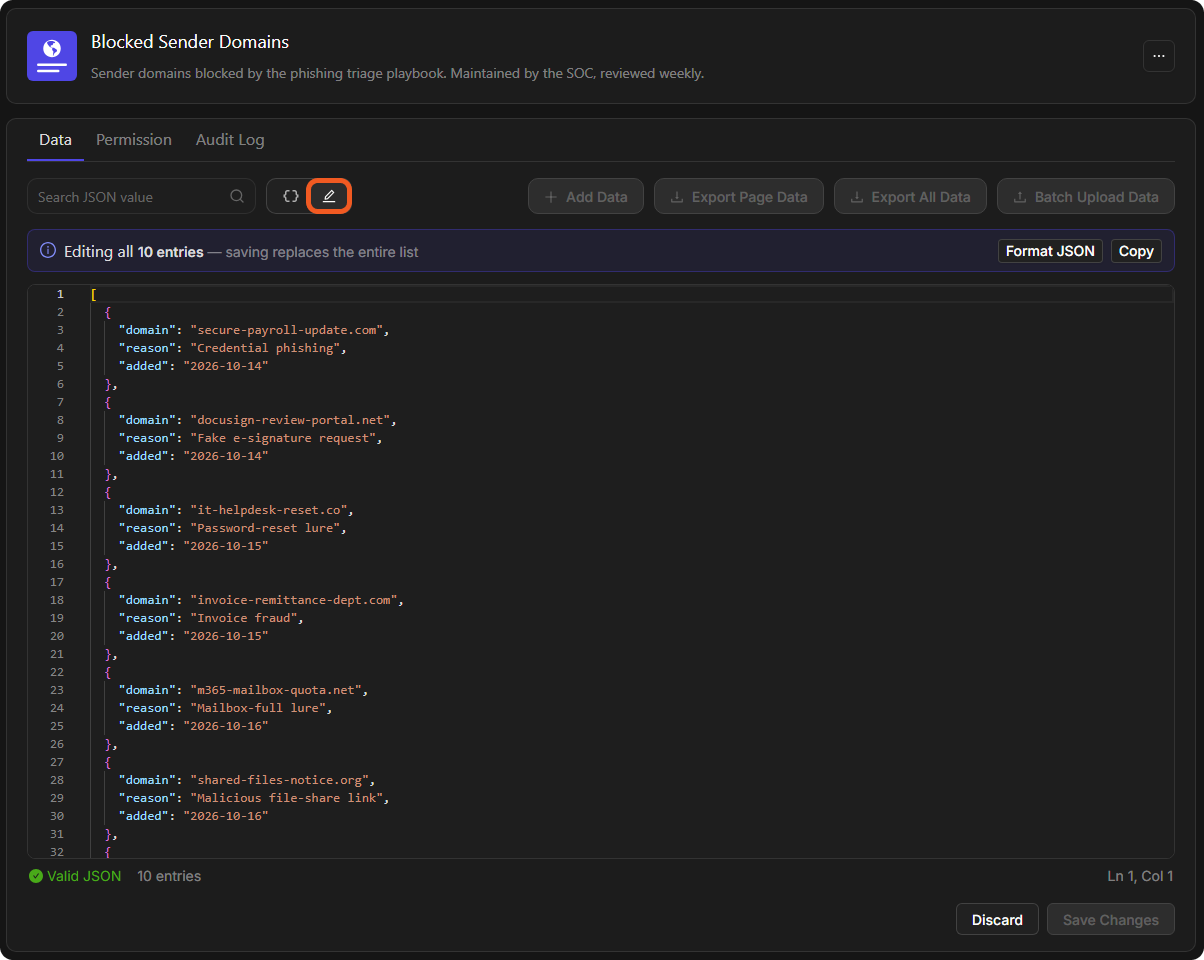This screenshot has width=1204, height=960.
Task: Click Export All Data button
Action: [x=910, y=196]
